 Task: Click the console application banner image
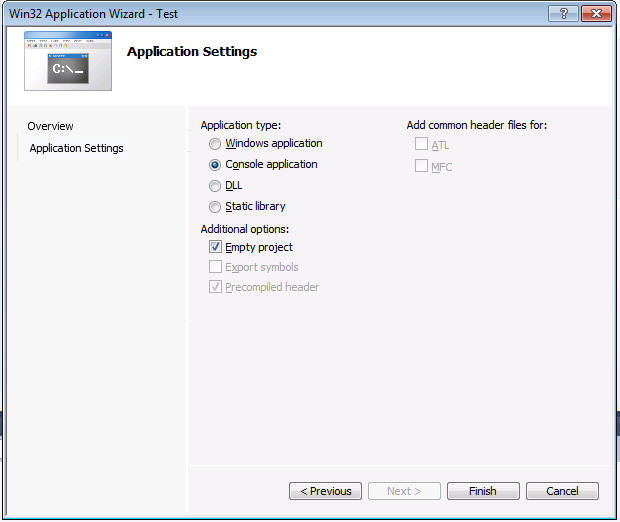pyautogui.click(x=68, y=61)
